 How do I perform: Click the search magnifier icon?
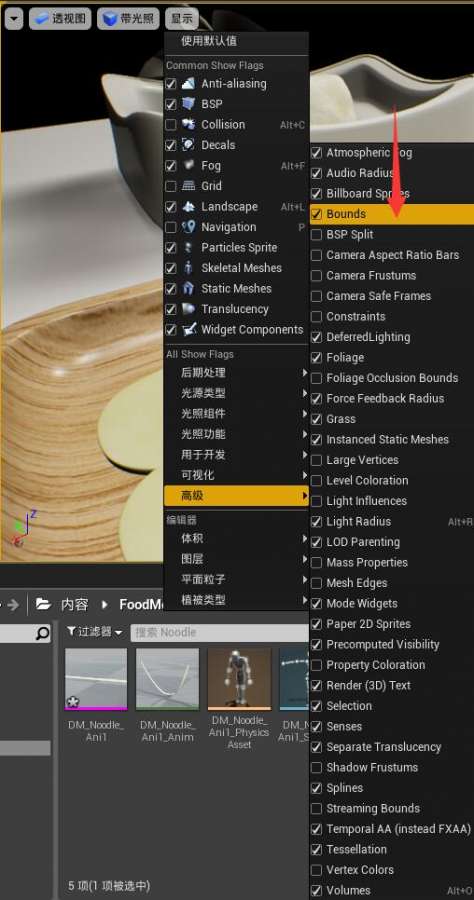(x=42, y=634)
